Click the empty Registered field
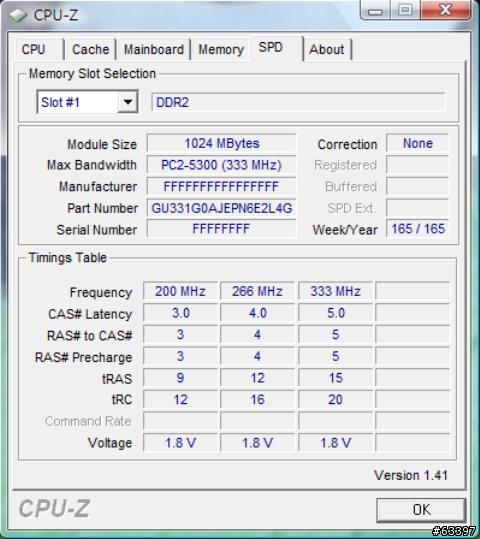480x539 pixels. coord(417,165)
